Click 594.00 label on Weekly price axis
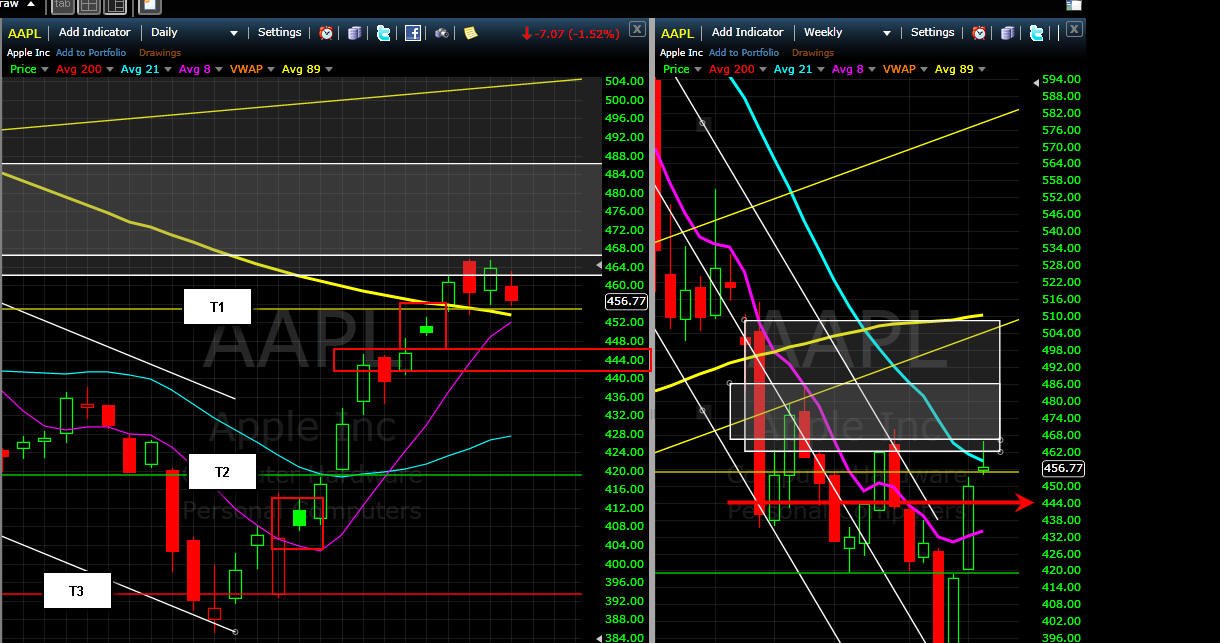The height and width of the screenshot is (643, 1220). (x=1061, y=79)
